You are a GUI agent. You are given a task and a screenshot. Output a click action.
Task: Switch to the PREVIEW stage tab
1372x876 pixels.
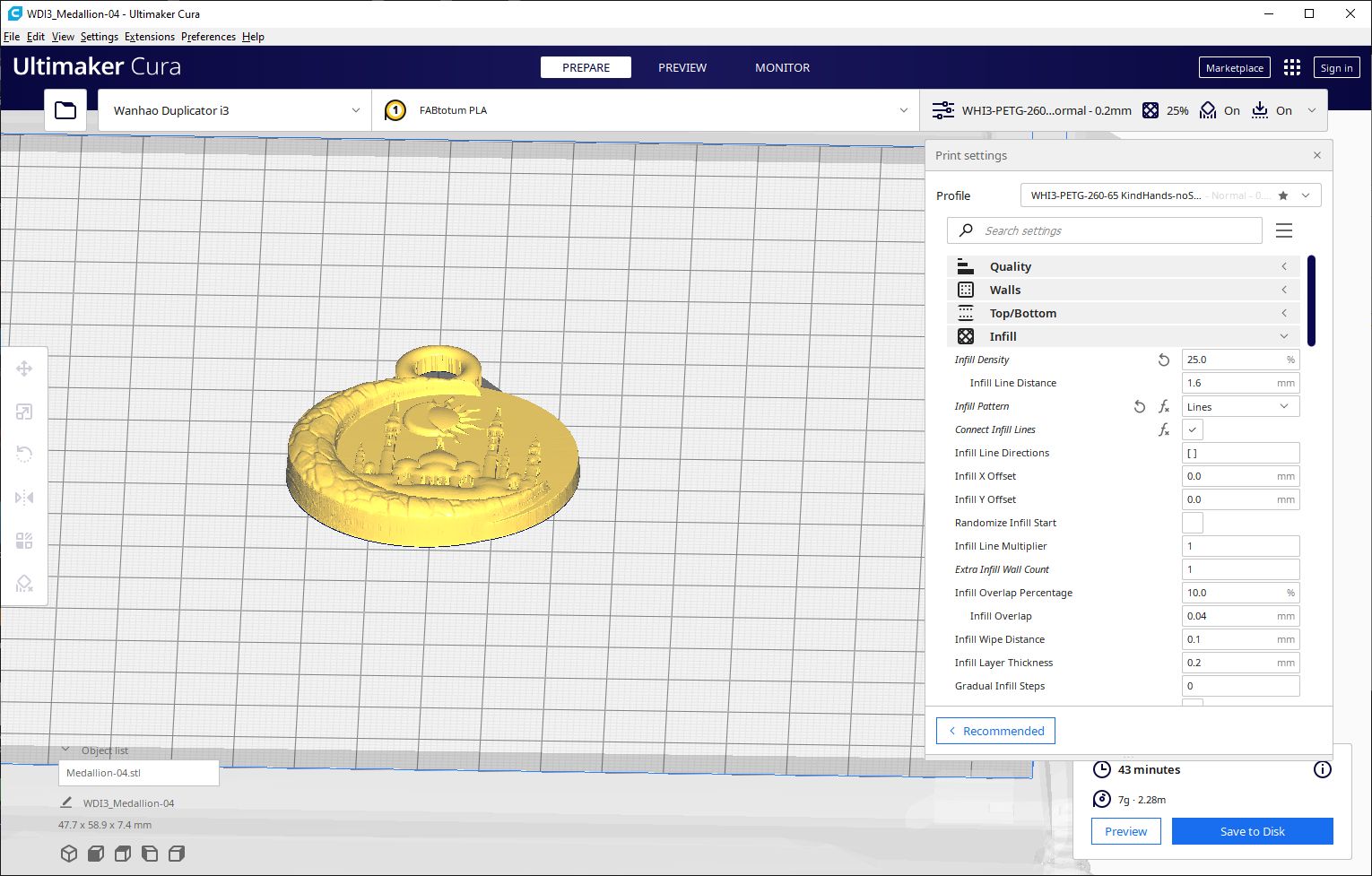pyautogui.click(x=682, y=67)
